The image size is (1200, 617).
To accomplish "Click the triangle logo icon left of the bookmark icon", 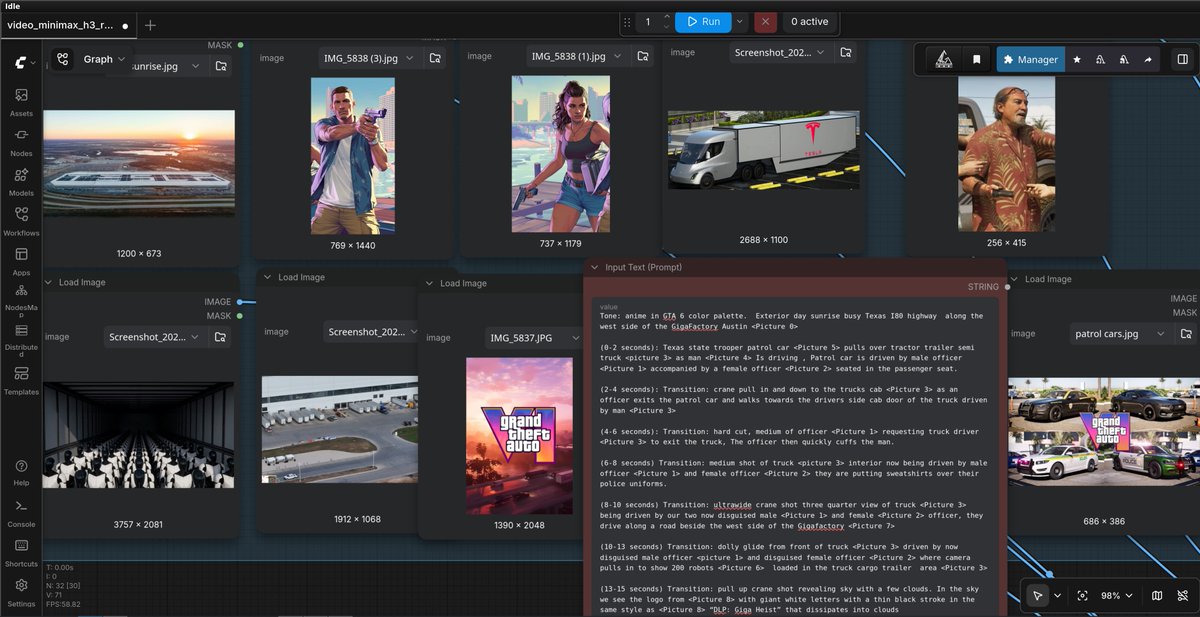I will (x=943, y=59).
